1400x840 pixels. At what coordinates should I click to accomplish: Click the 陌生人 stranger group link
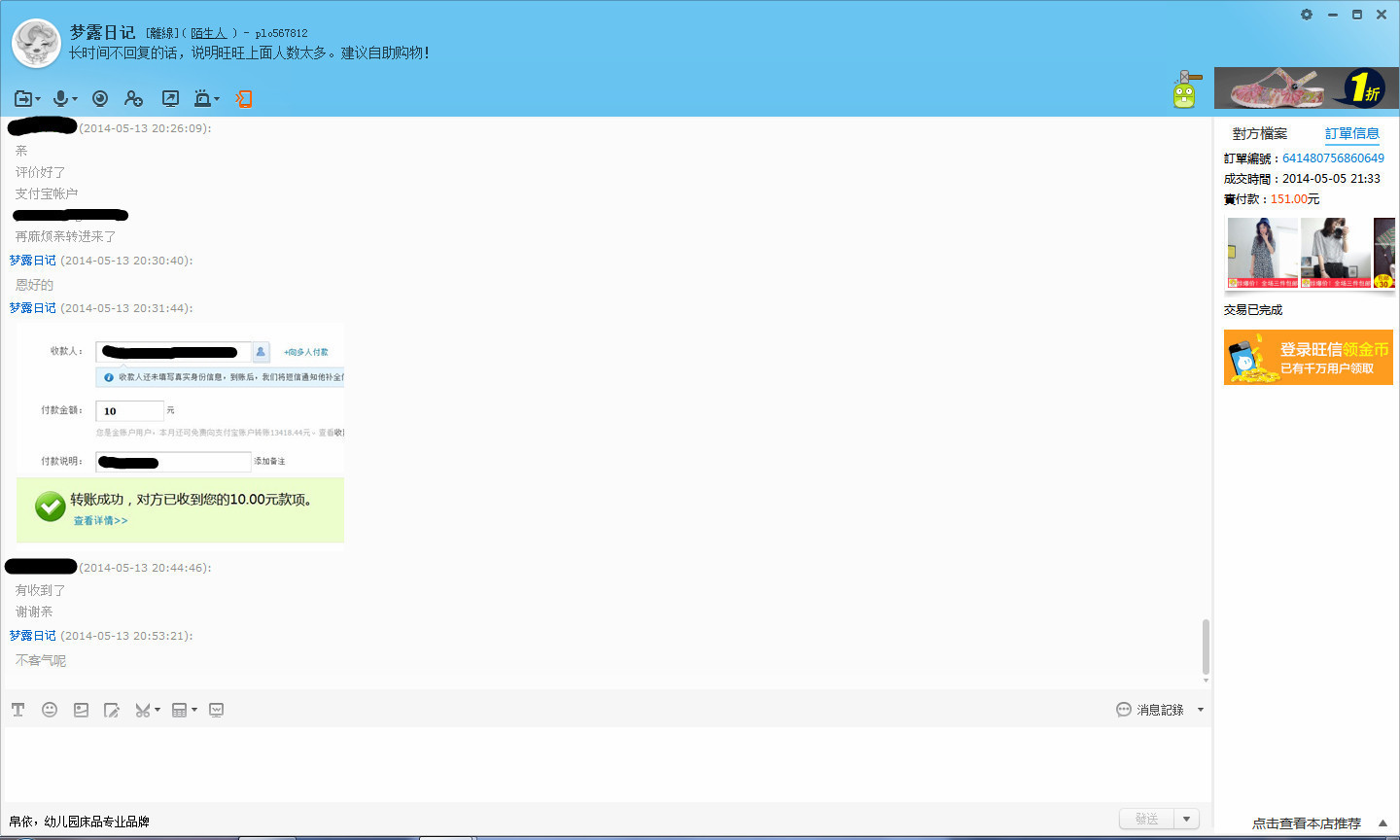click(208, 33)
